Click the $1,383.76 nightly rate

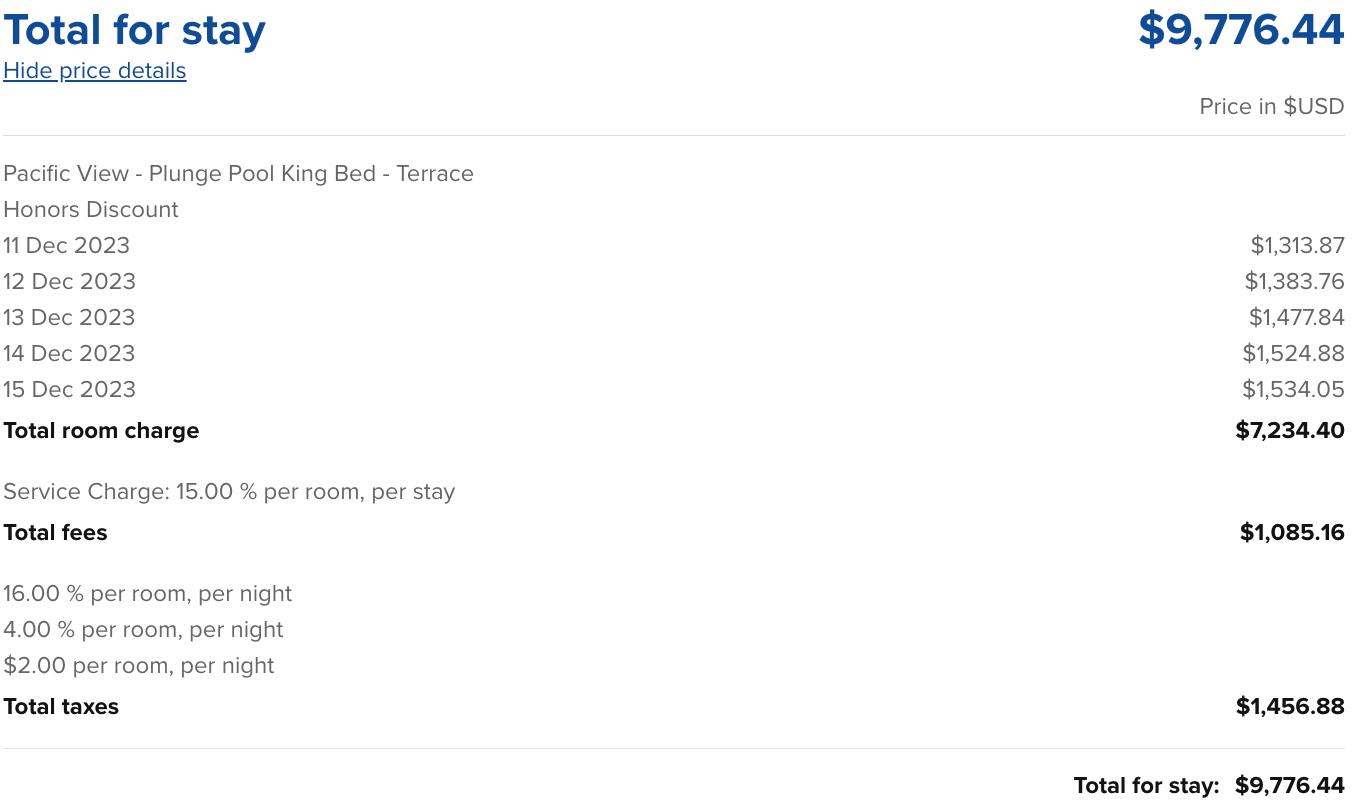click(1294, 282)
